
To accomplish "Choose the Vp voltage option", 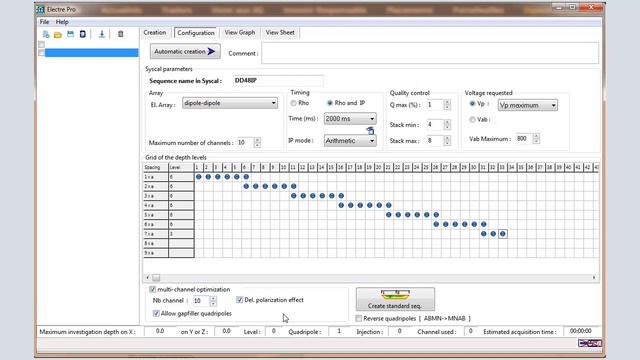I will 472,104.
